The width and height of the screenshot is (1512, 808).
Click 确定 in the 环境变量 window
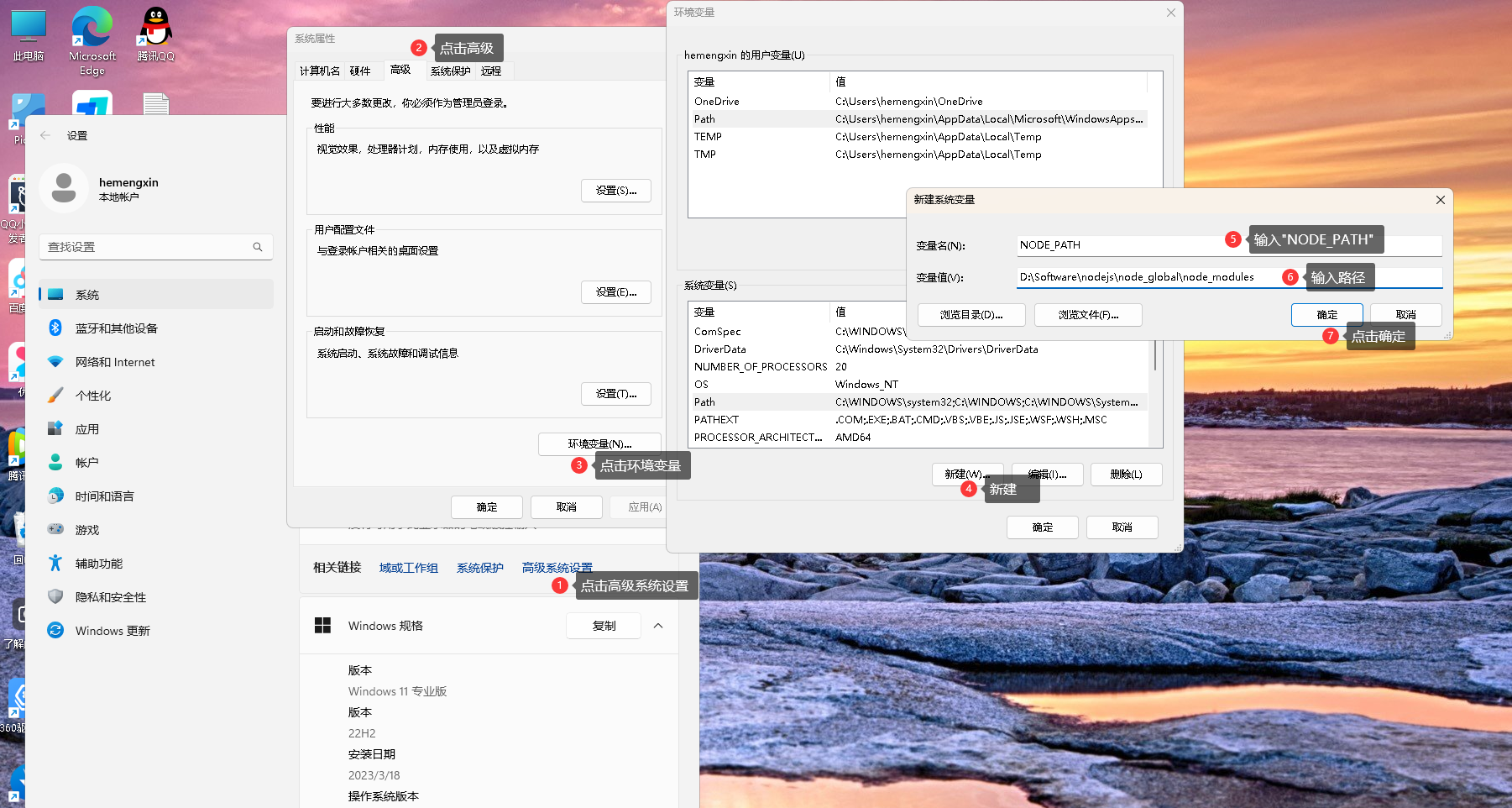point(1043,527)
